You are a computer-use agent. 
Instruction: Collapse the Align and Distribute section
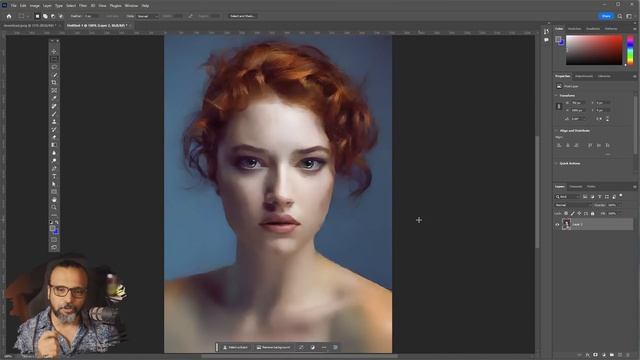tap(556, 131)
